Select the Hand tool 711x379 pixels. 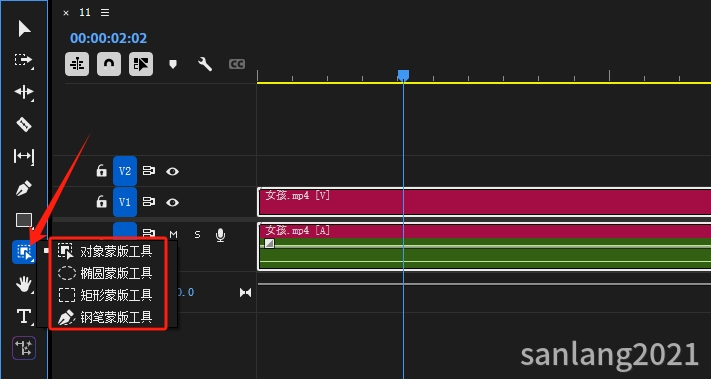[24, 285]
